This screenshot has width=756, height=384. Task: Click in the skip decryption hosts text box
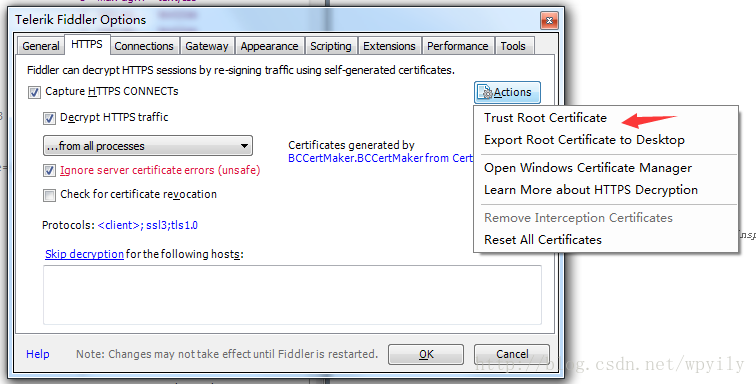[x=292, y=295]
